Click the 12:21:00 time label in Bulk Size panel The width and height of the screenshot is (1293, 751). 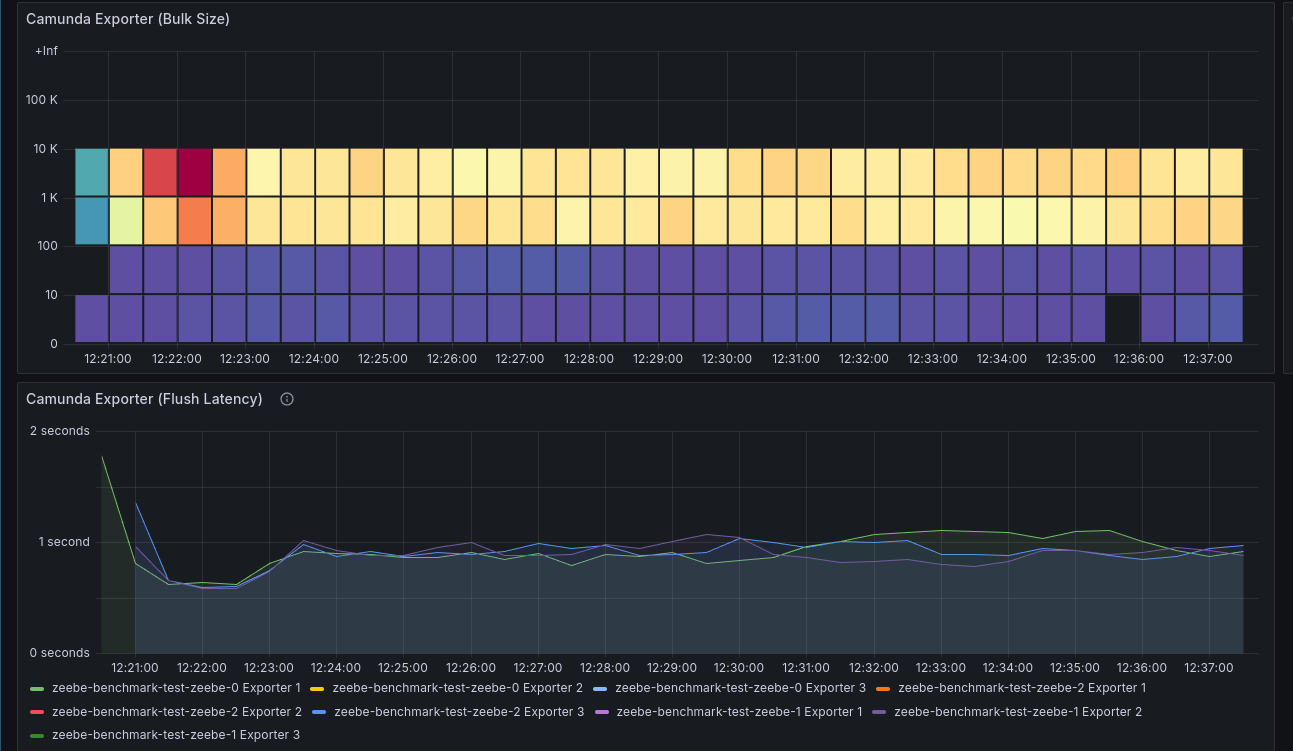click(x=108, y=358)
